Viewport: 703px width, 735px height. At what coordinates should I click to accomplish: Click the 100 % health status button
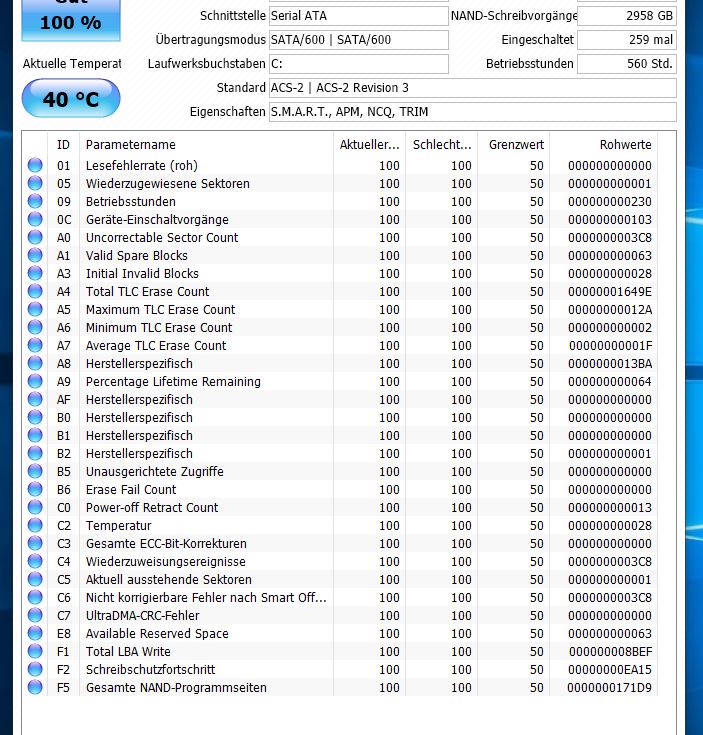71,20
